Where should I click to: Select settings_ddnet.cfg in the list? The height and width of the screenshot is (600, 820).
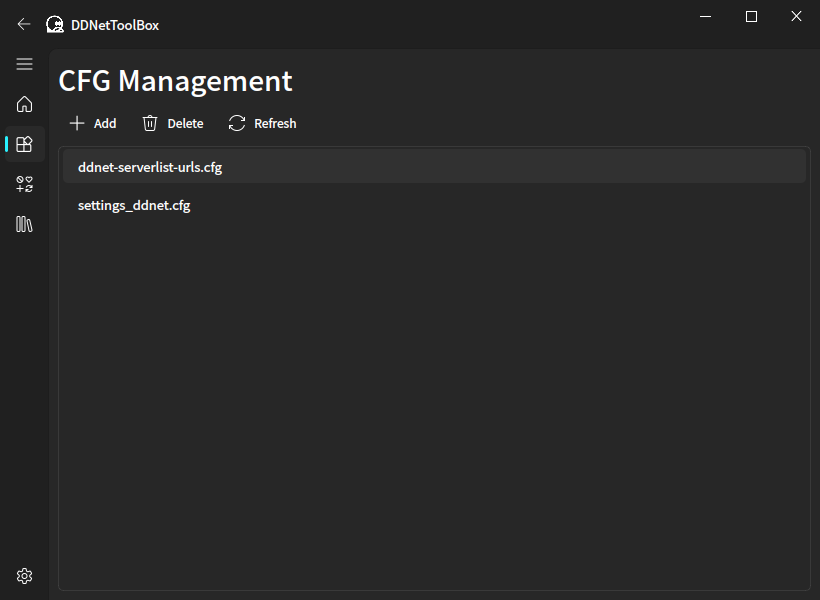tap(434, 205)
